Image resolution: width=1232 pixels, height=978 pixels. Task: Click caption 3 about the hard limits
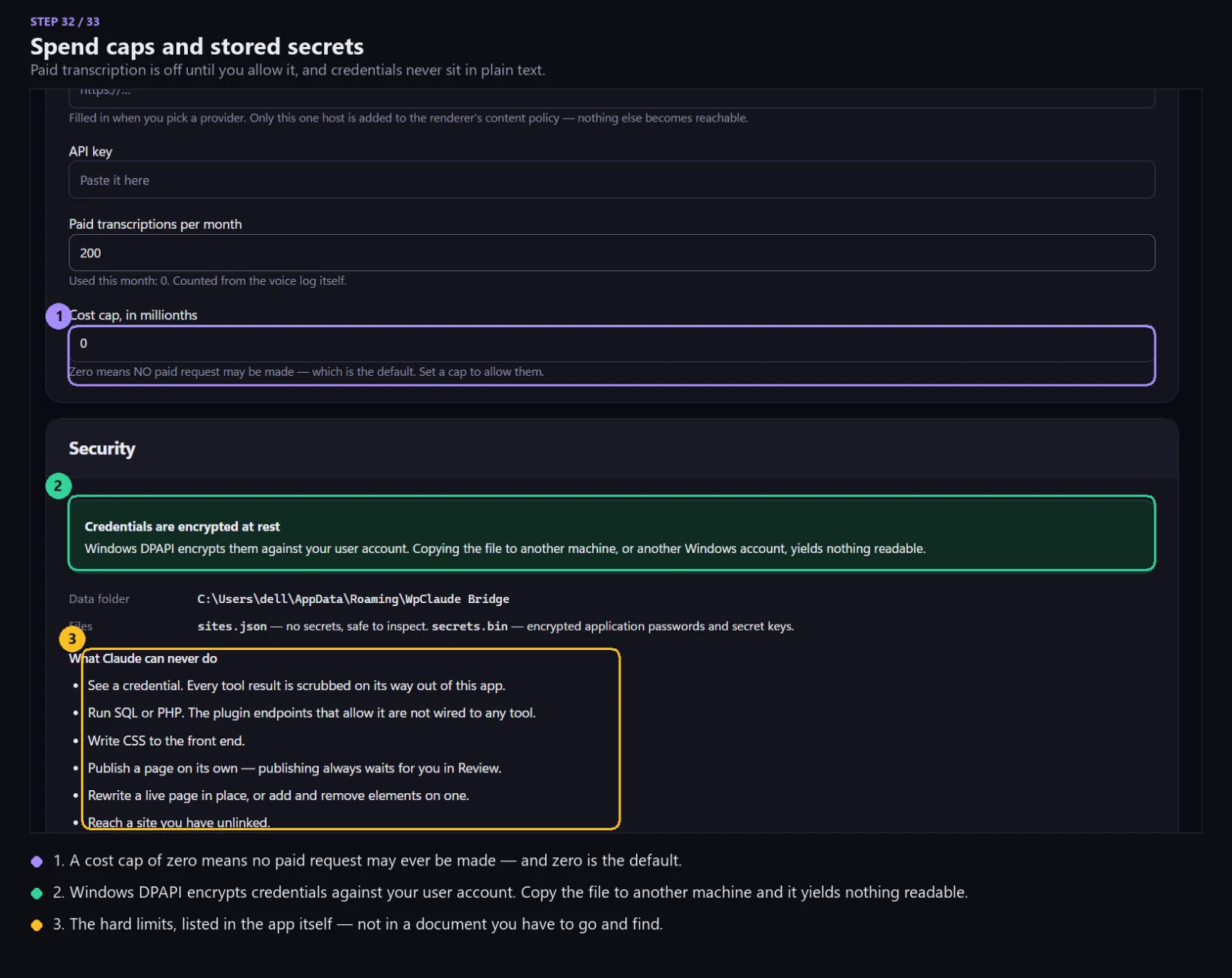(357, 924)
